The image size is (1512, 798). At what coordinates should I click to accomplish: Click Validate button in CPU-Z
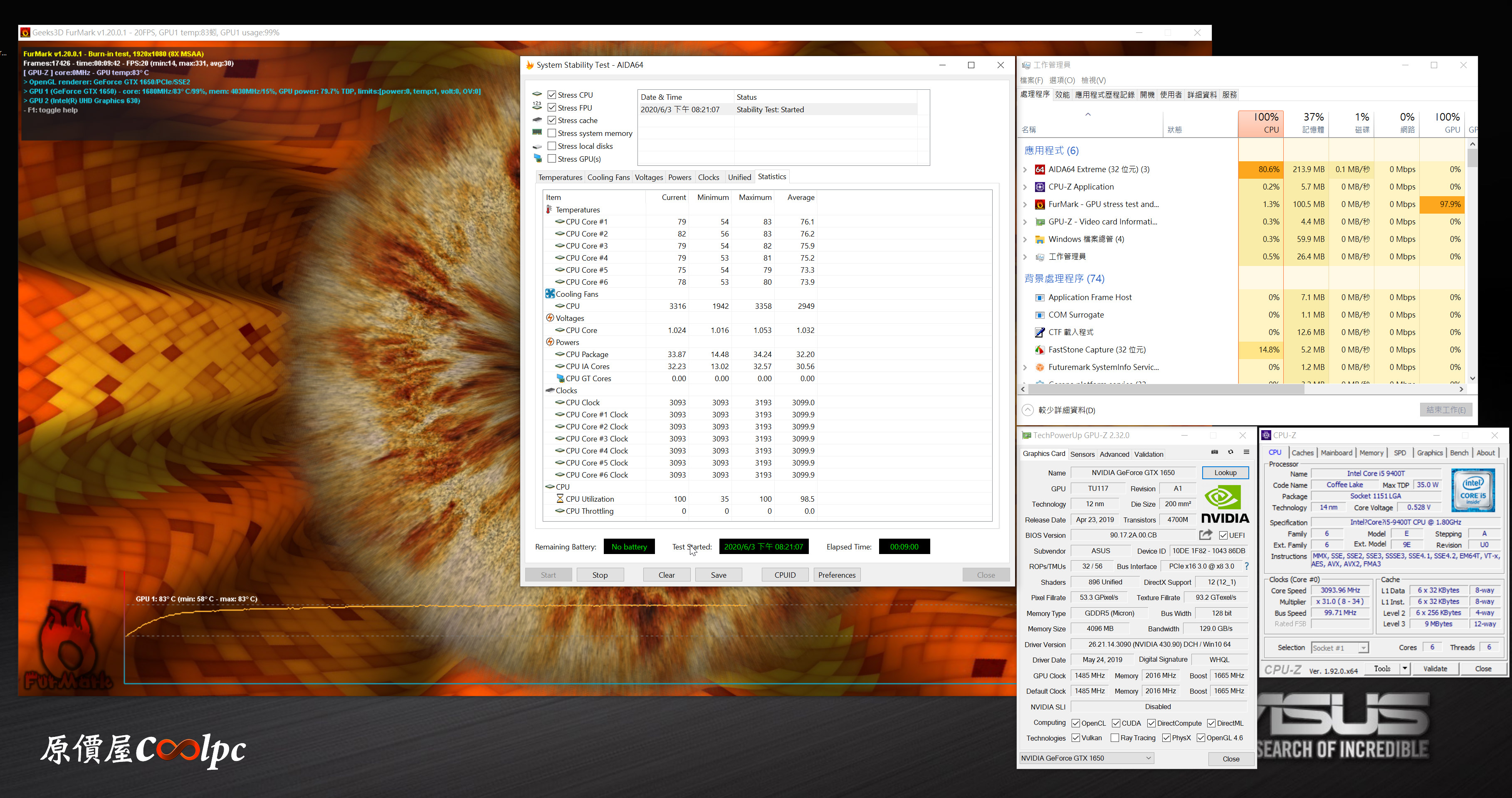[x=1435, y=668]
